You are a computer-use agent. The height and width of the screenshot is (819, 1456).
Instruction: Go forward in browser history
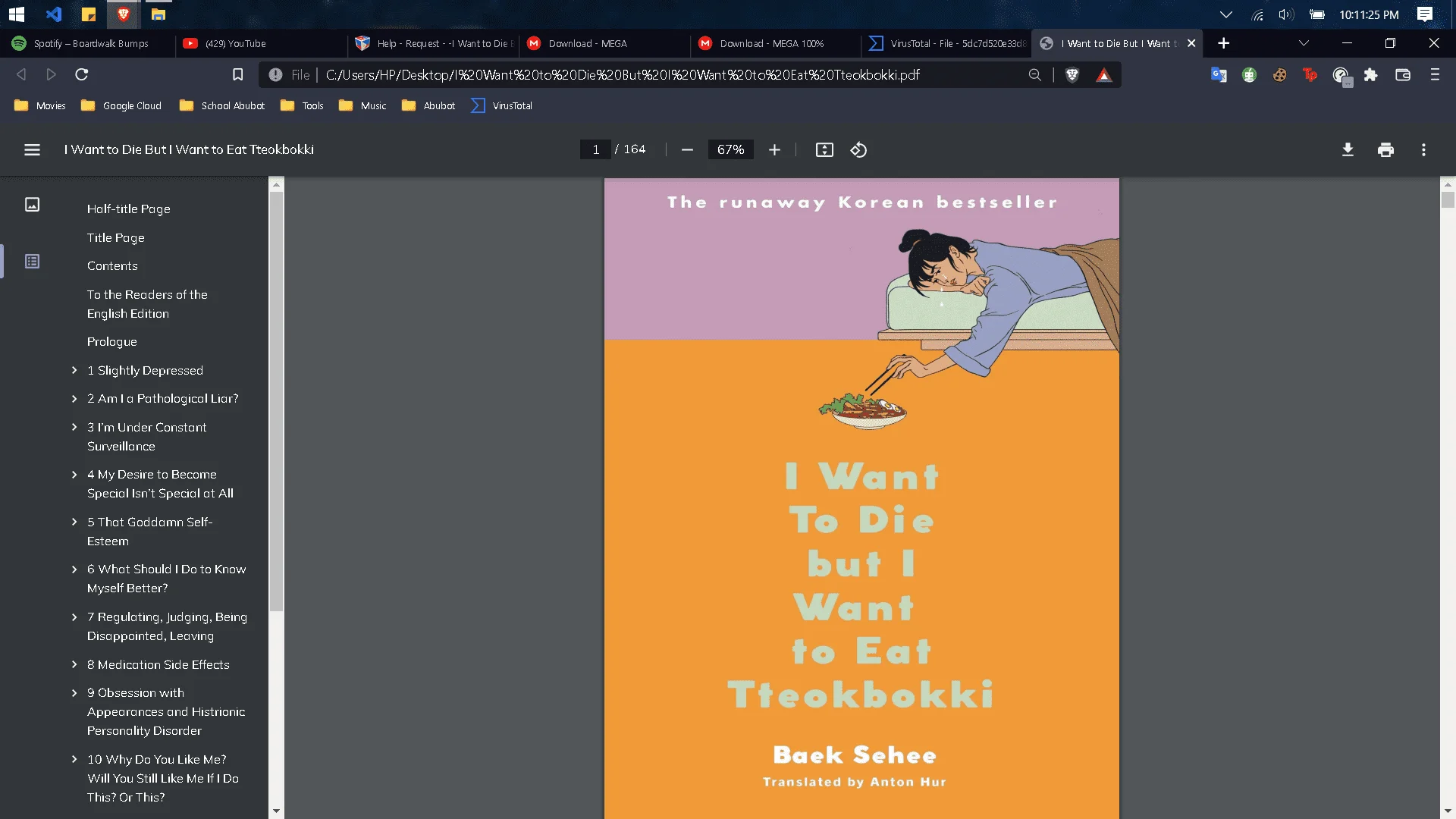tap(51, 74)
